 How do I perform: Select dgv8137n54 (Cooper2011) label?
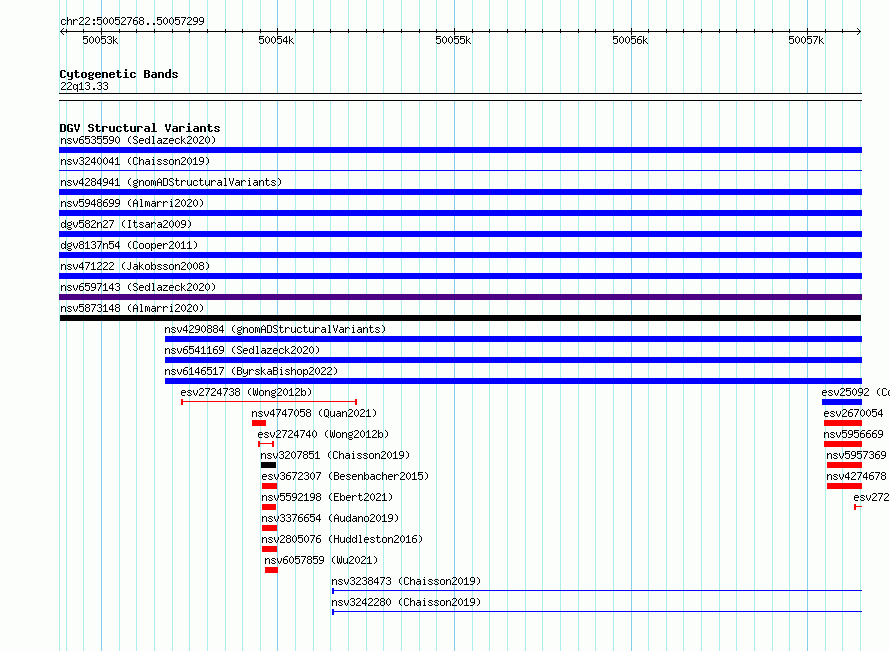(129, 245)
